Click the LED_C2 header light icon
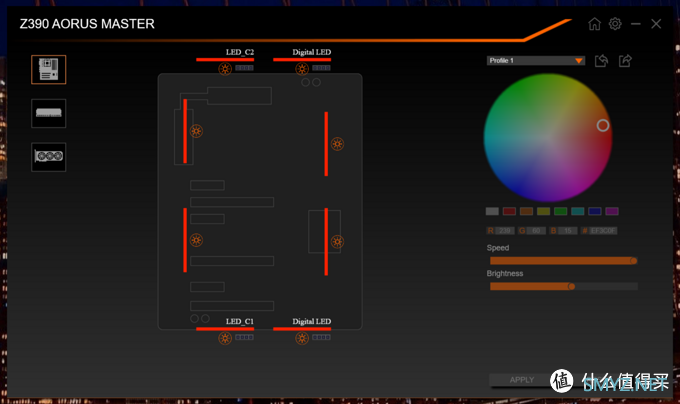This screenshot has width=680, height=404. click(x=225, y=68)
